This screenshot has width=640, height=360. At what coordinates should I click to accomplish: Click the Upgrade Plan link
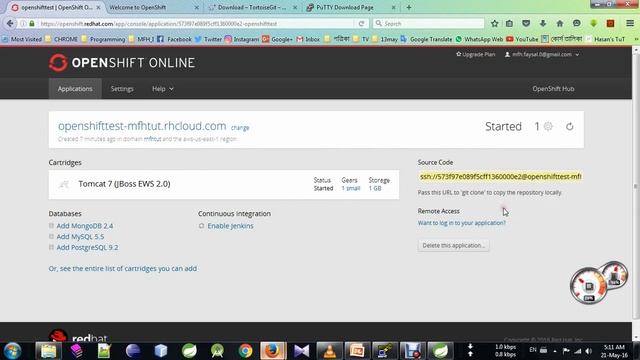476,54
